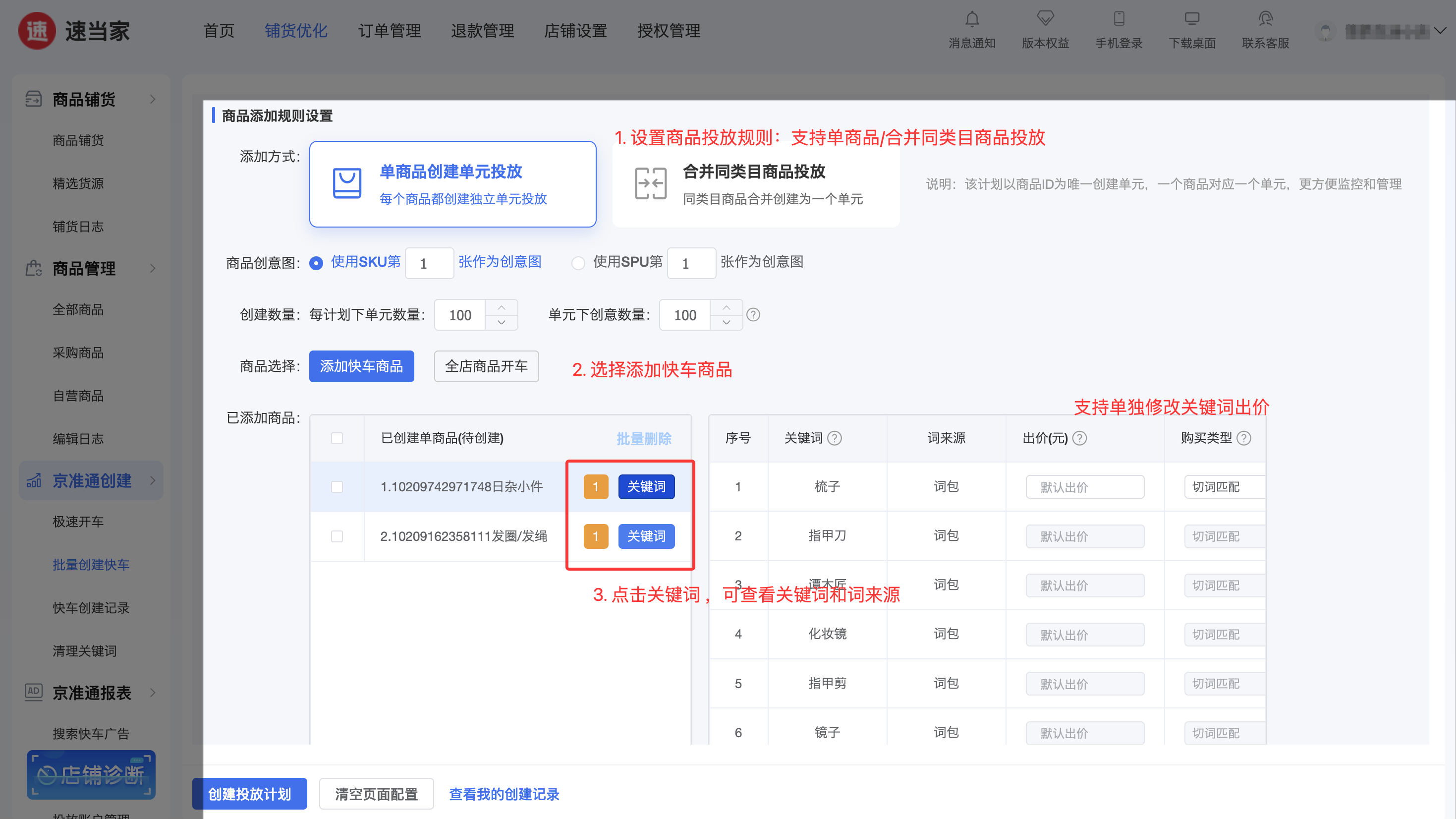The width and height of the screenshot is (1456, 819).
Task: Click help icon beside 出价(元) header
Action: tap(1079, 438)
